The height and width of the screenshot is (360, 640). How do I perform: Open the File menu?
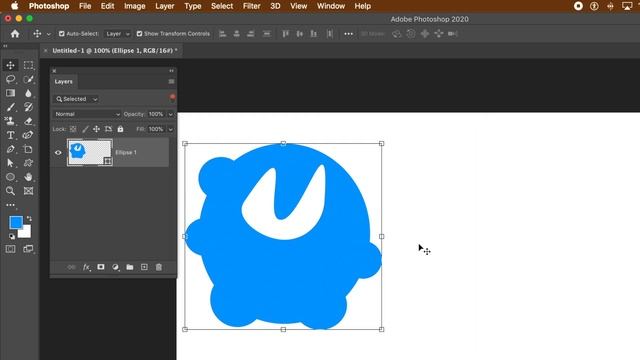85,6
